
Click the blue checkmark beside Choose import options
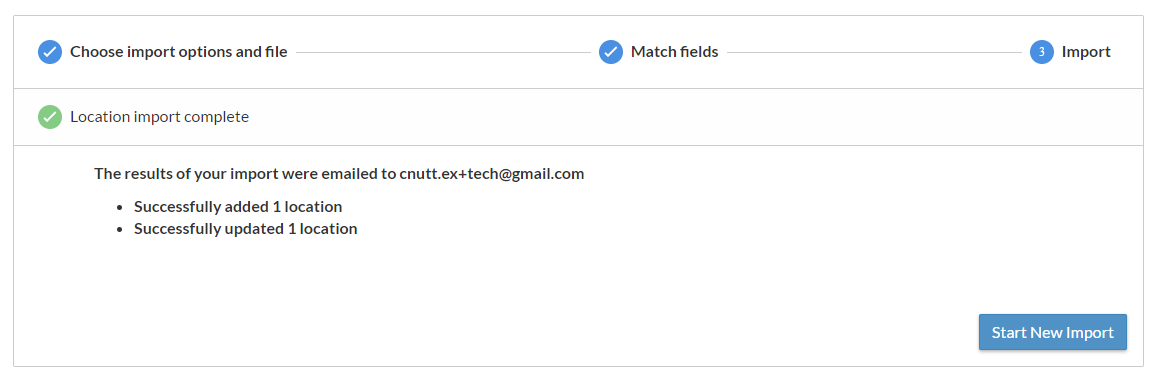50,52
